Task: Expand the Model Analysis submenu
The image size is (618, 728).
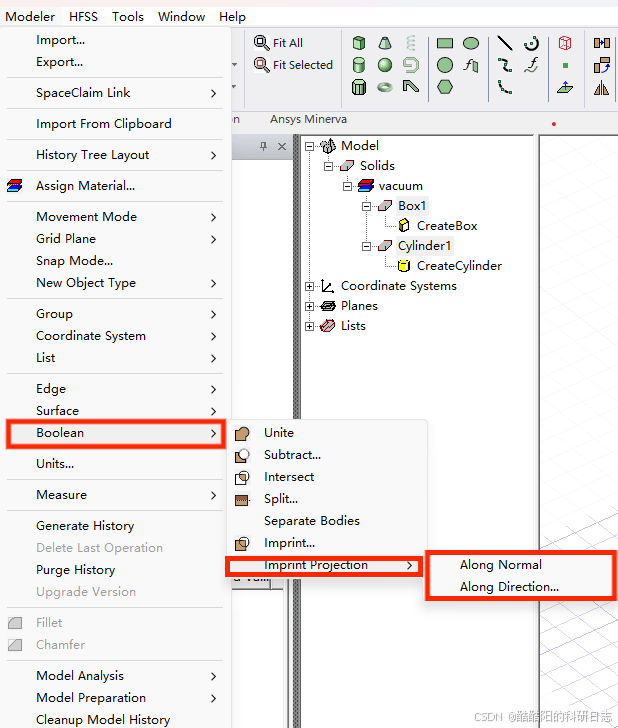Action: [x=115, y=676]
